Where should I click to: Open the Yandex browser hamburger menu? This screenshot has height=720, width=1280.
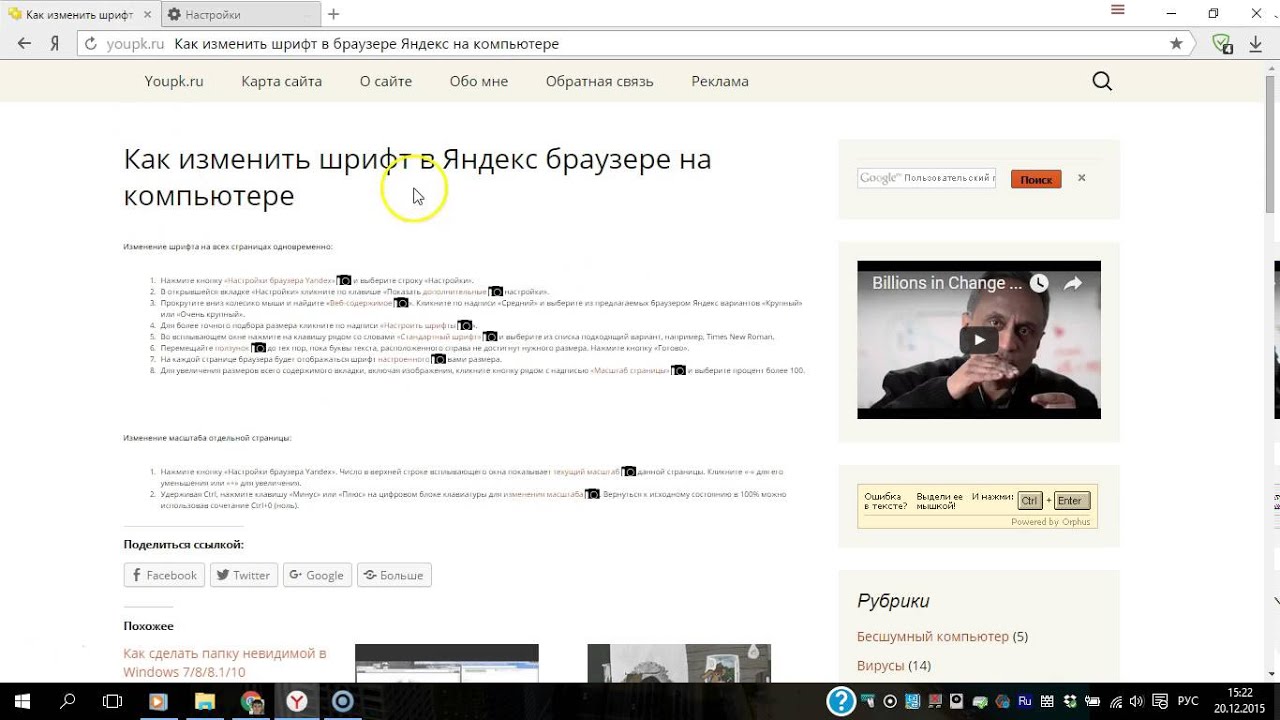click(1118, 10)
